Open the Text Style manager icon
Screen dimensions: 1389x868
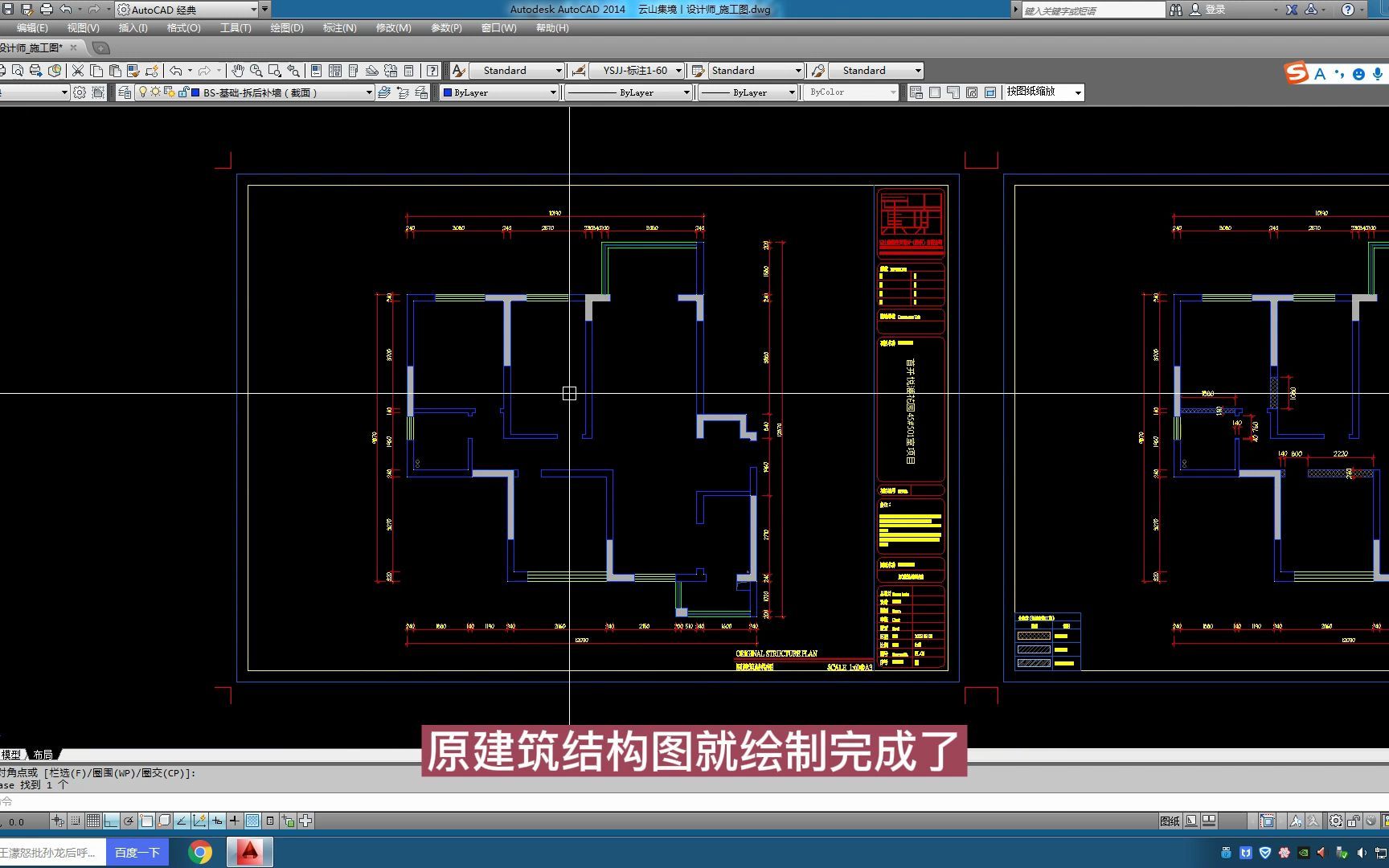click(458, 71)
